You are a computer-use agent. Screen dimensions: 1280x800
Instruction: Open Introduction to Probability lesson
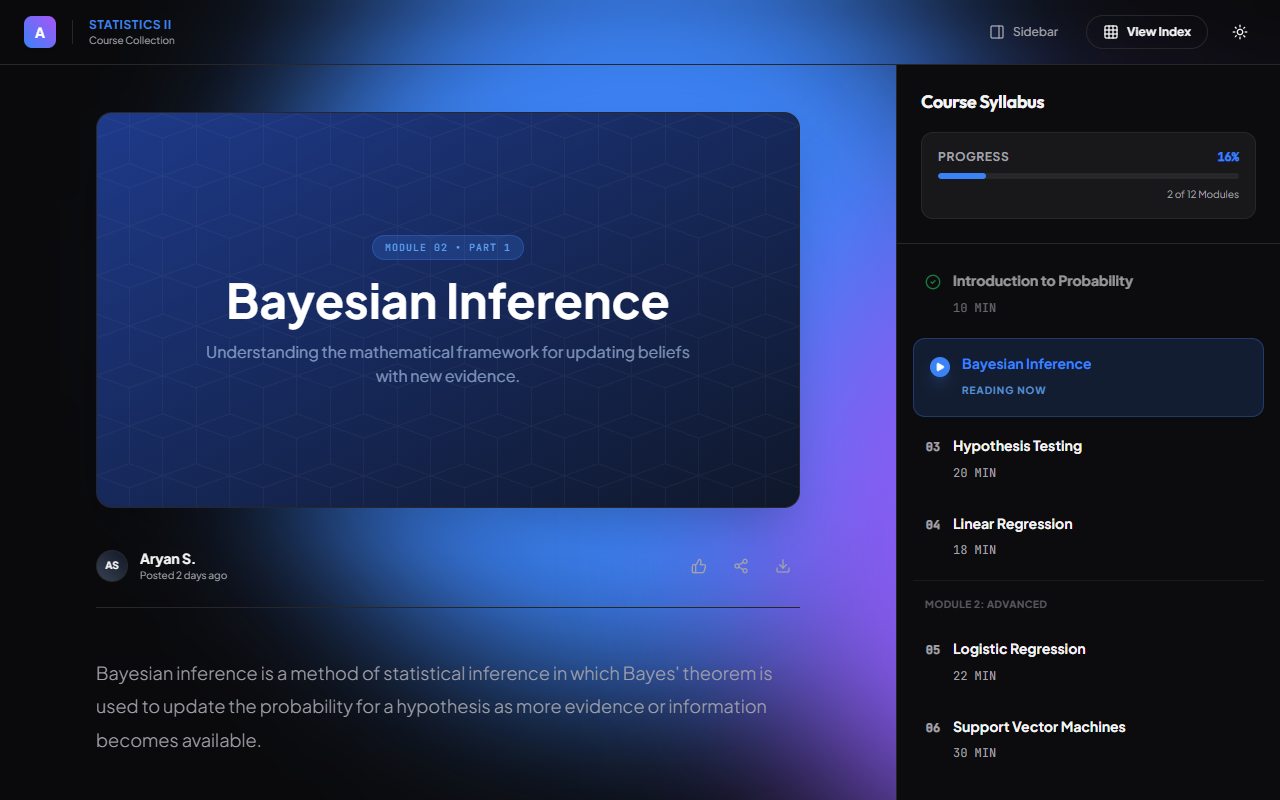[x=1042, y=281]
